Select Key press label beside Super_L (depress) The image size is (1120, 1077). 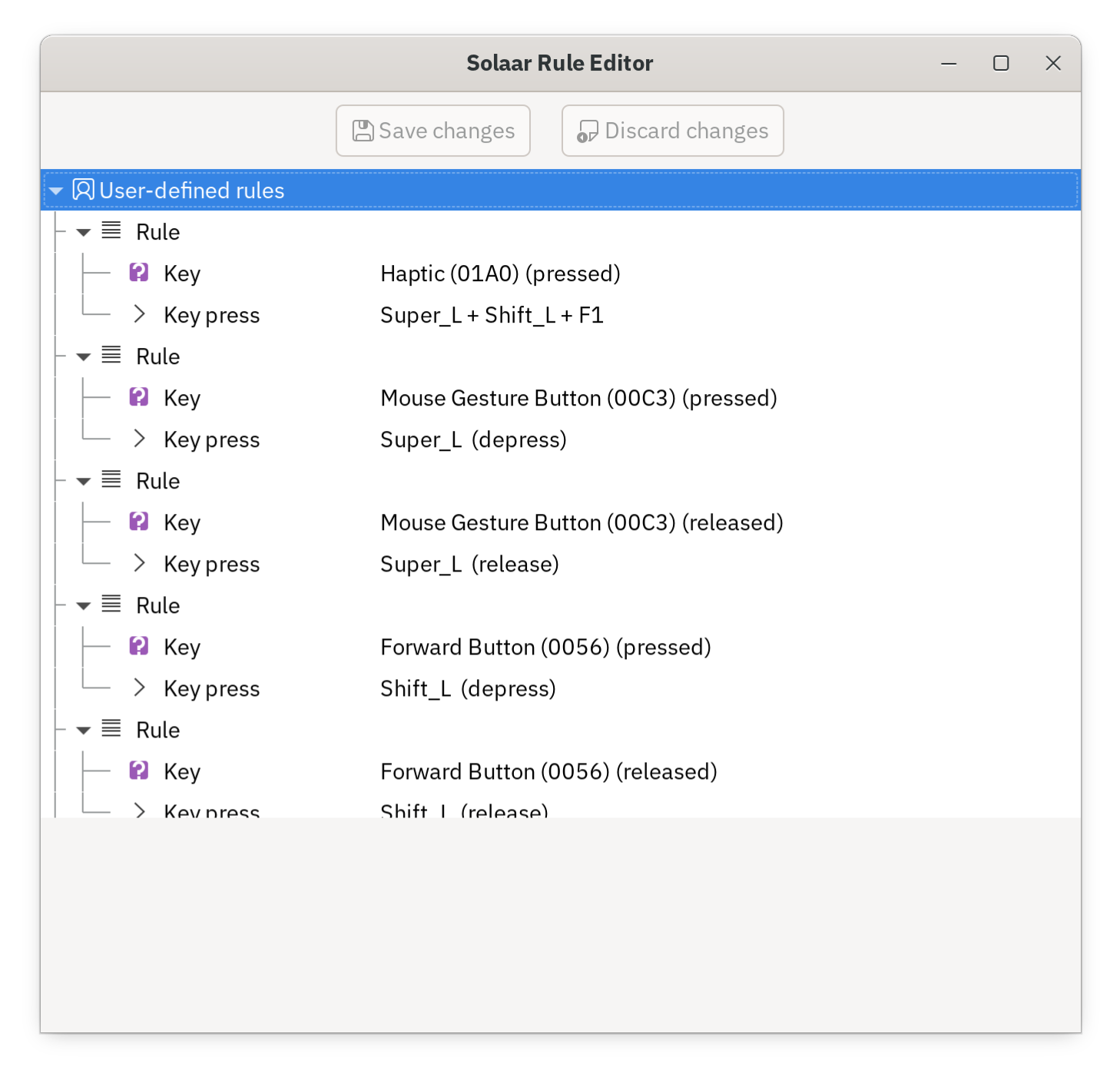click(212, 439)
